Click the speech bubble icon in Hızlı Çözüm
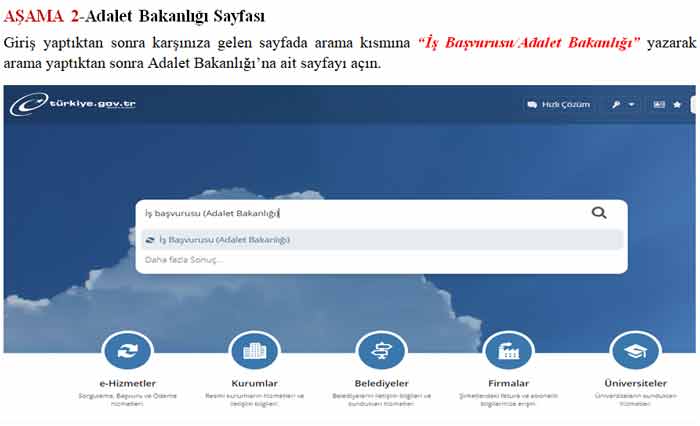 coord(532,105)
